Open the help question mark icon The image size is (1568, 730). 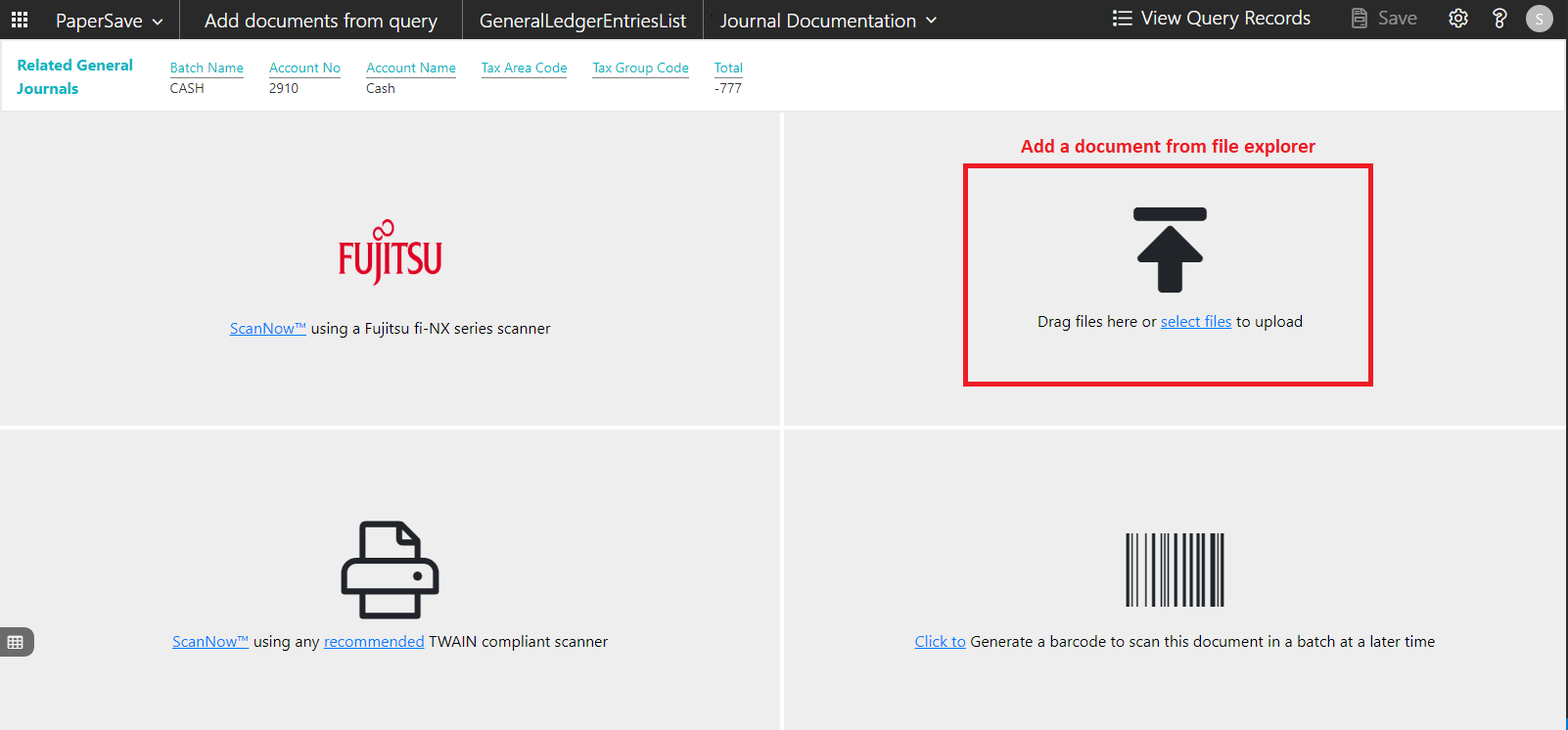pos(1499,19)
